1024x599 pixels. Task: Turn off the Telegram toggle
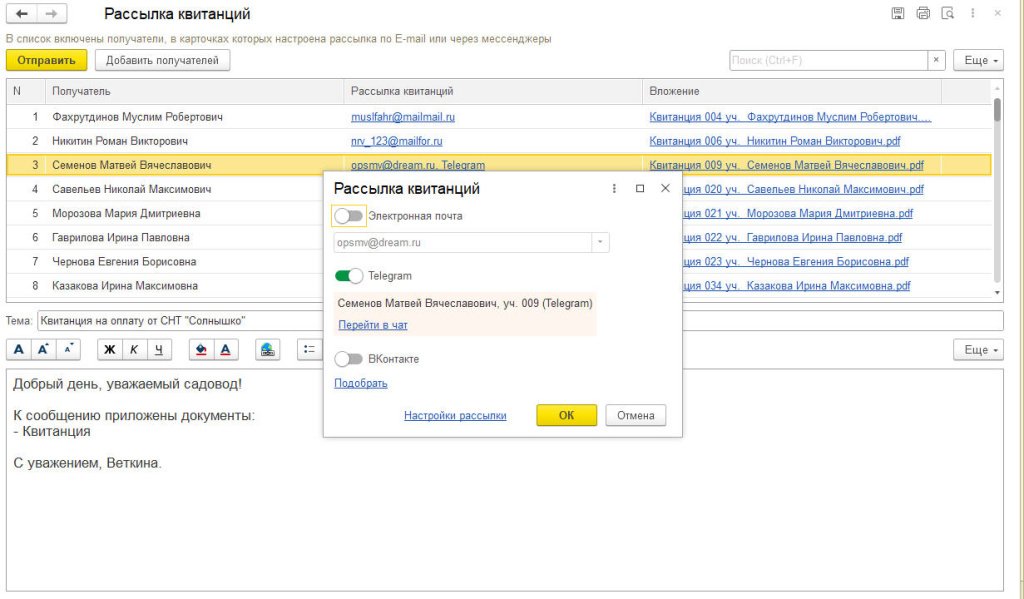tap(349, 276)
